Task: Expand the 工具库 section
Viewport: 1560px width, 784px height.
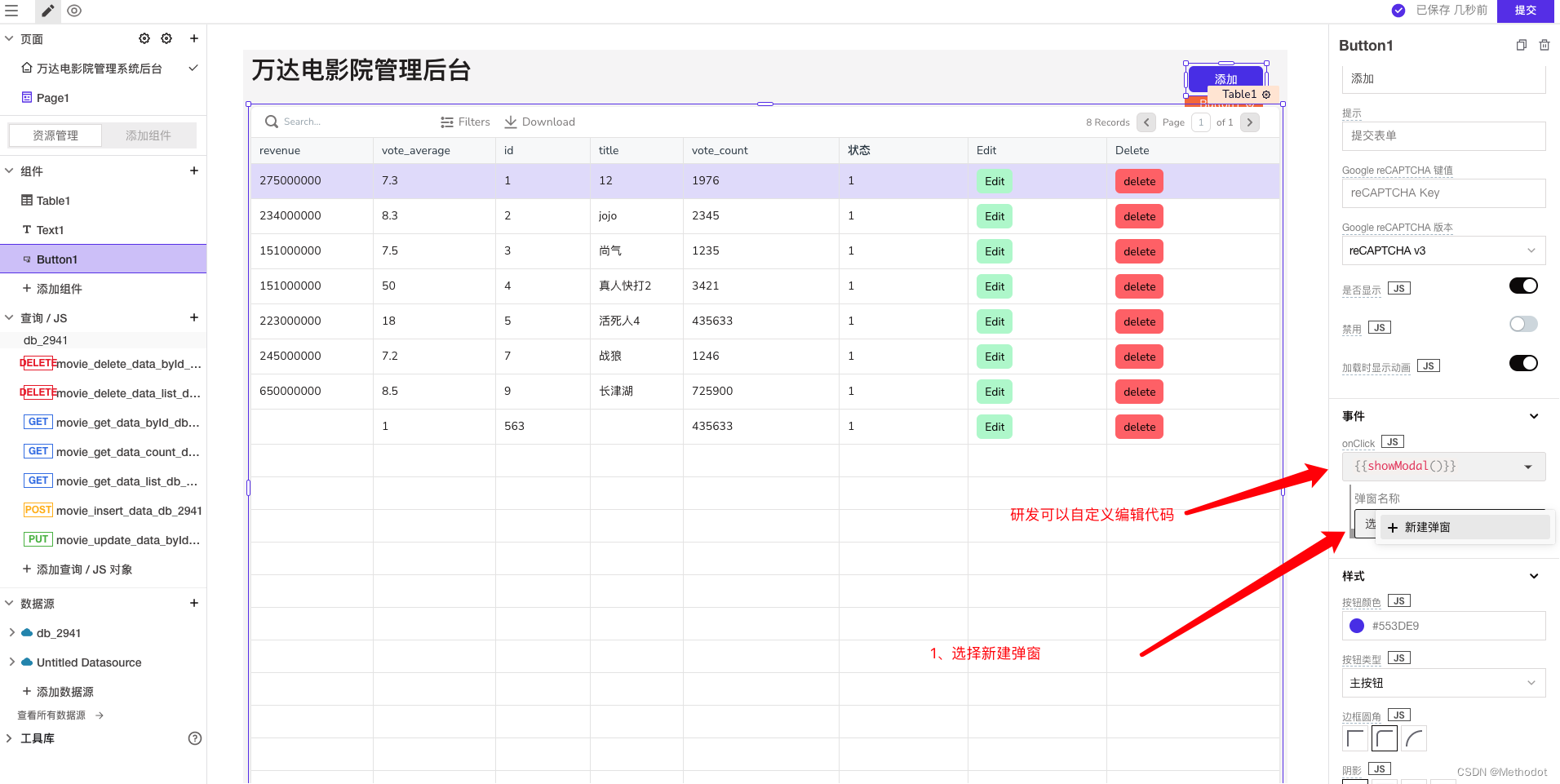Action: coord(9,738)
